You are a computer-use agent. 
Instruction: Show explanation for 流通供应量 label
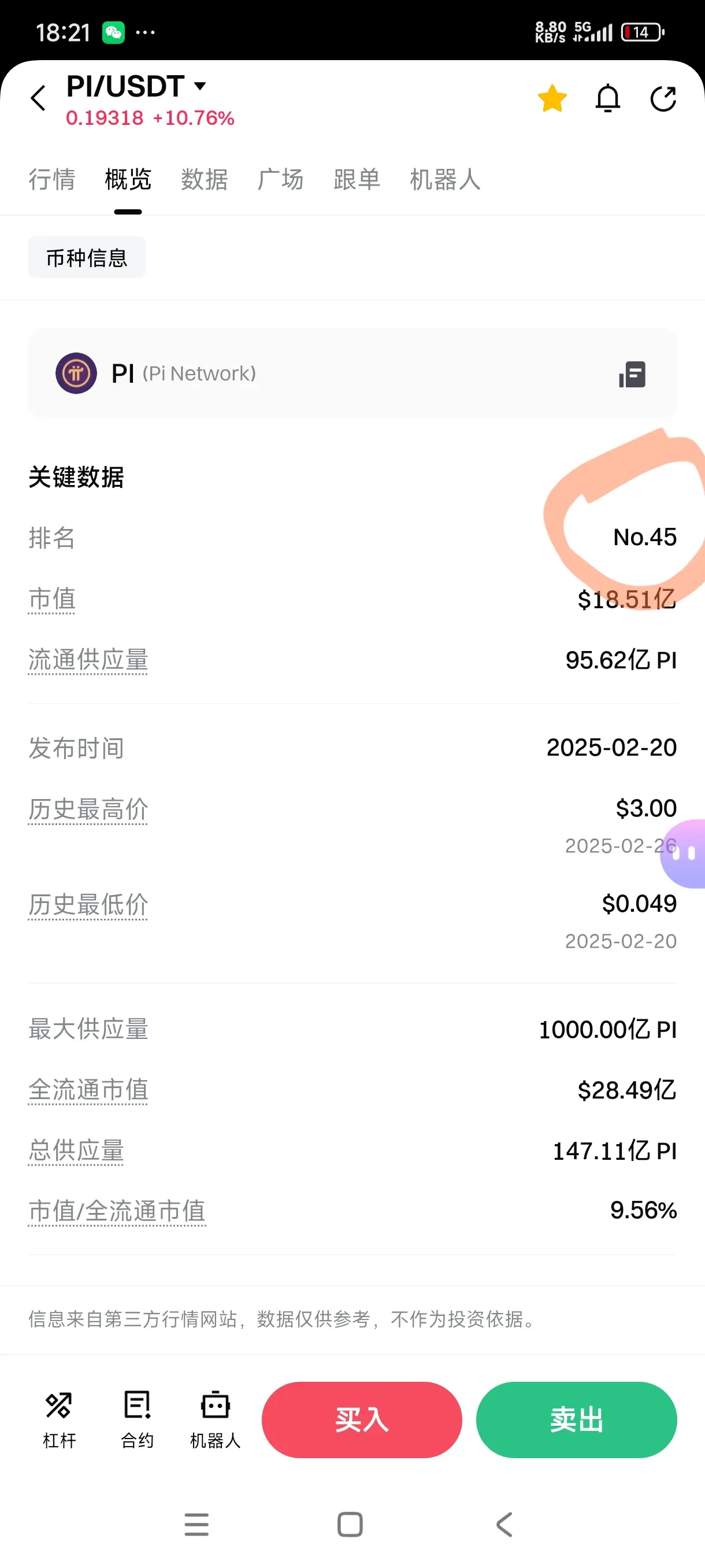click(88, 660)
